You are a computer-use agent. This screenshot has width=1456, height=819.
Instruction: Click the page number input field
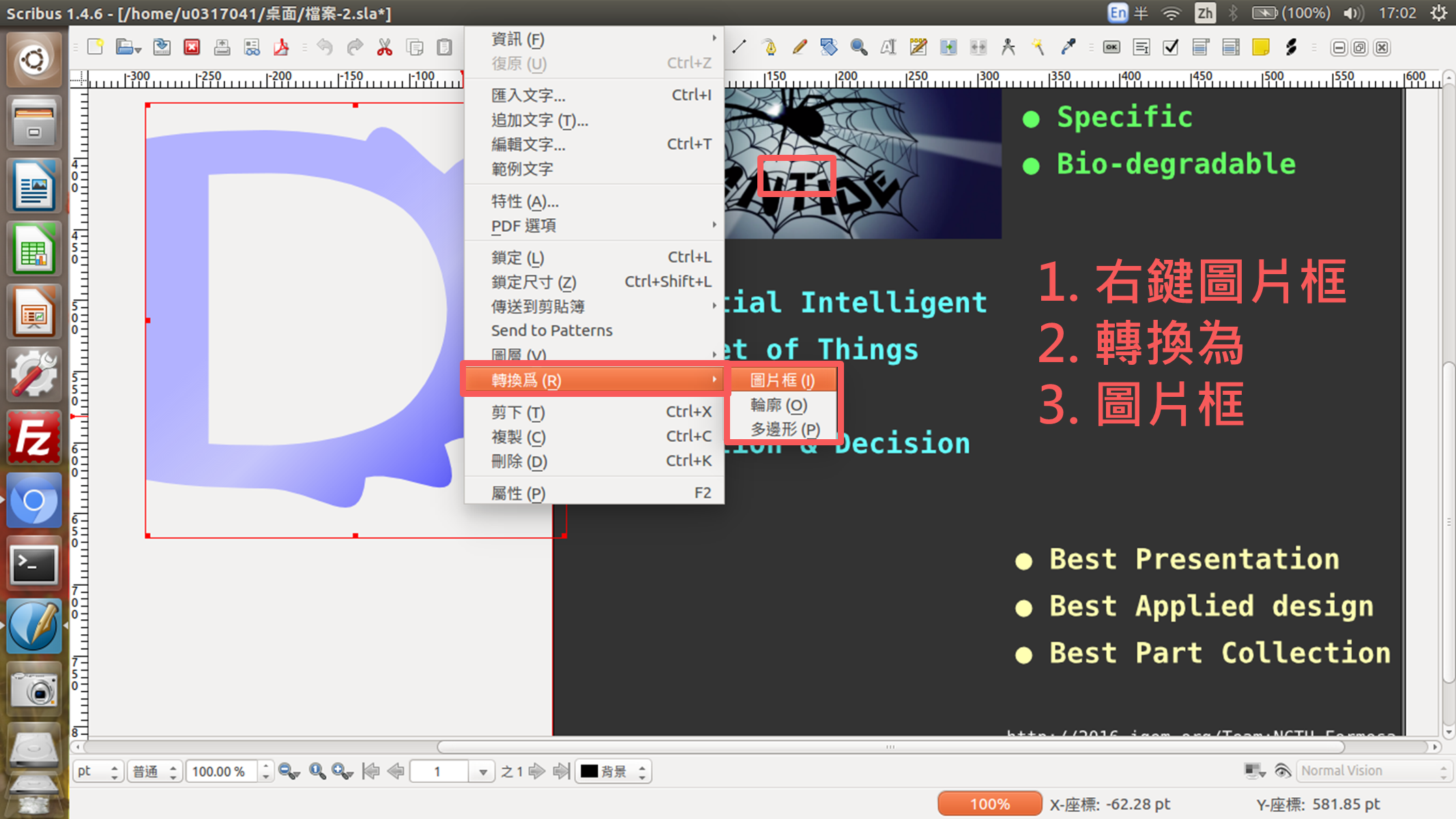coord(440,771)
